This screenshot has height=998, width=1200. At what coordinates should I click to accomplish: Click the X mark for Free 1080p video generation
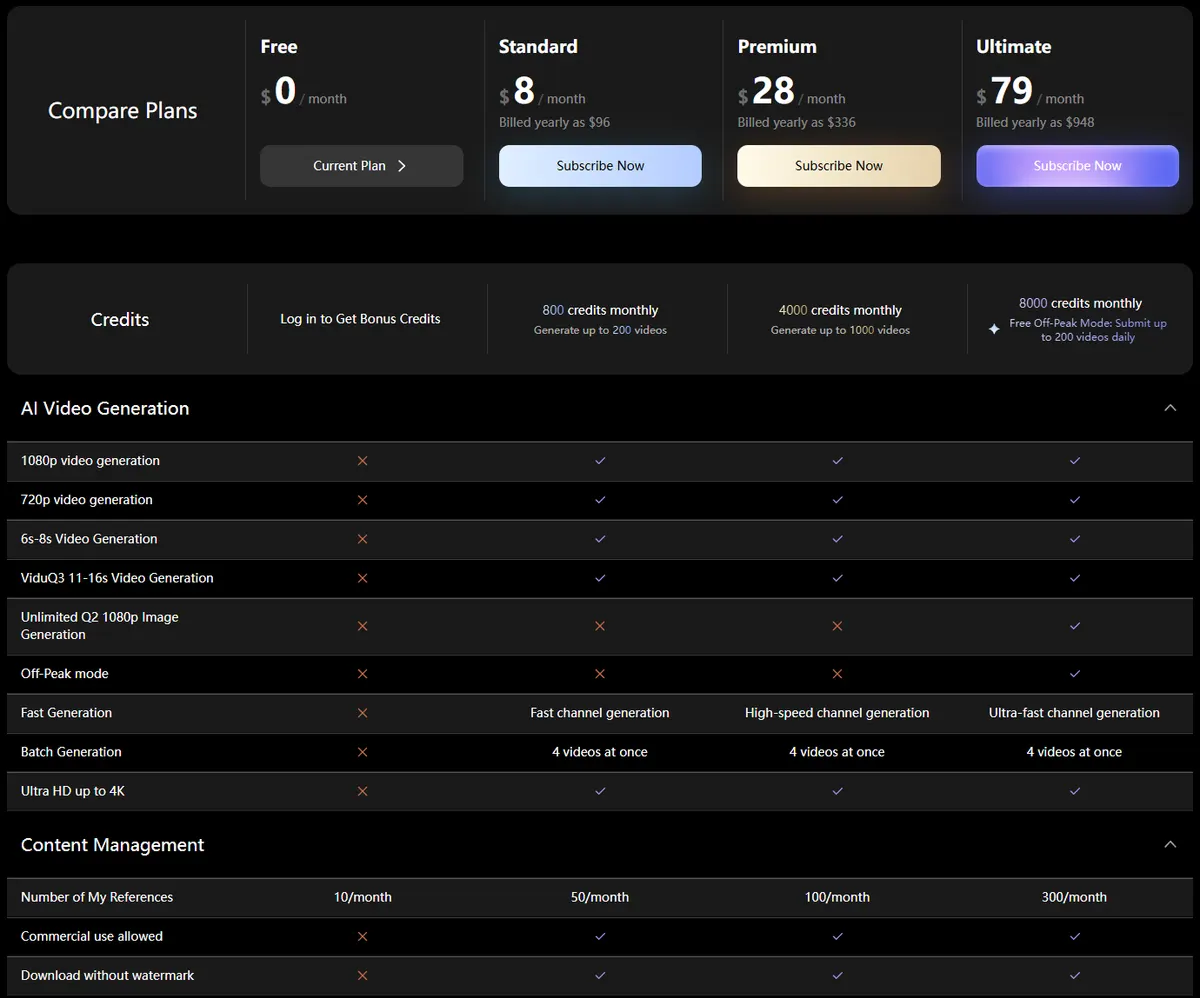[x=362, y=461]
